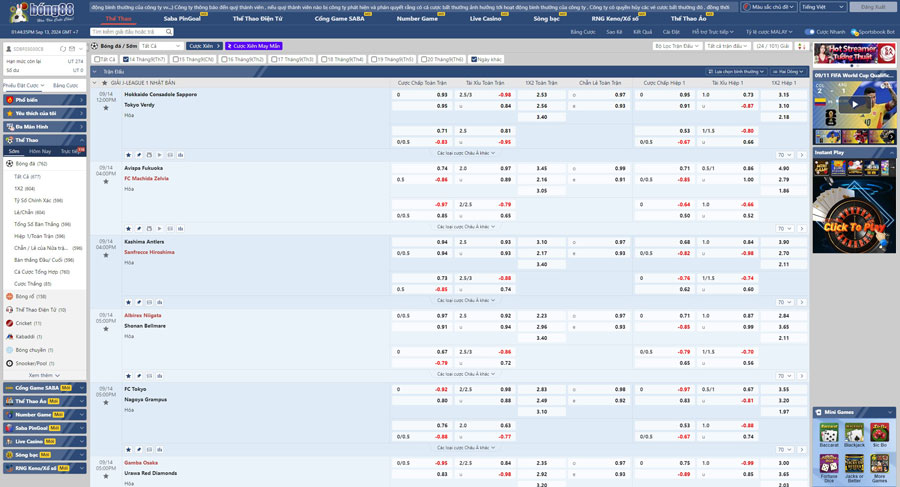Click the Hot Streamer banner
Screen dimensions: 900x487
[854, 54]
